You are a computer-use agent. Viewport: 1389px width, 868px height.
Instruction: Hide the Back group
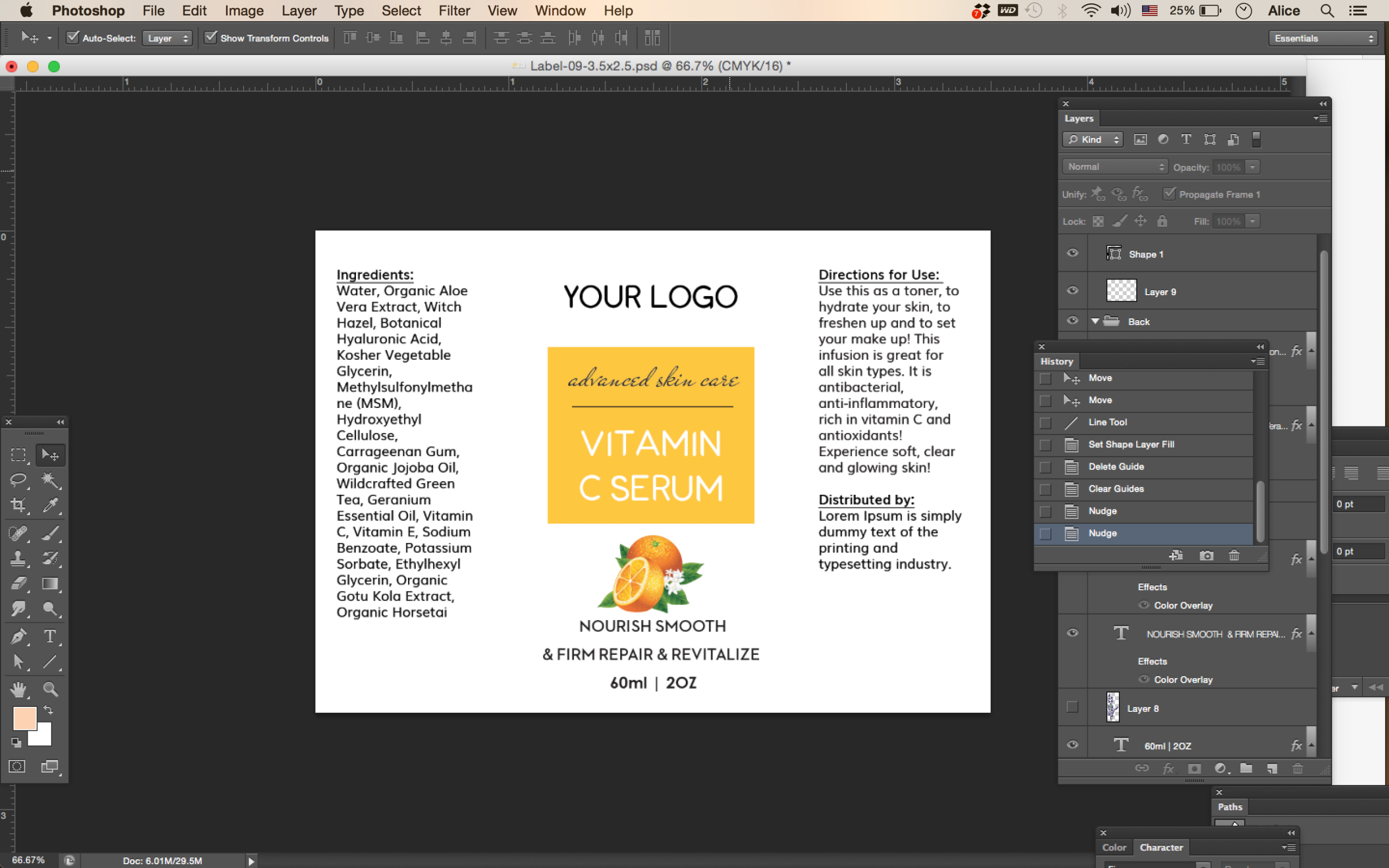pos(1072,321)
